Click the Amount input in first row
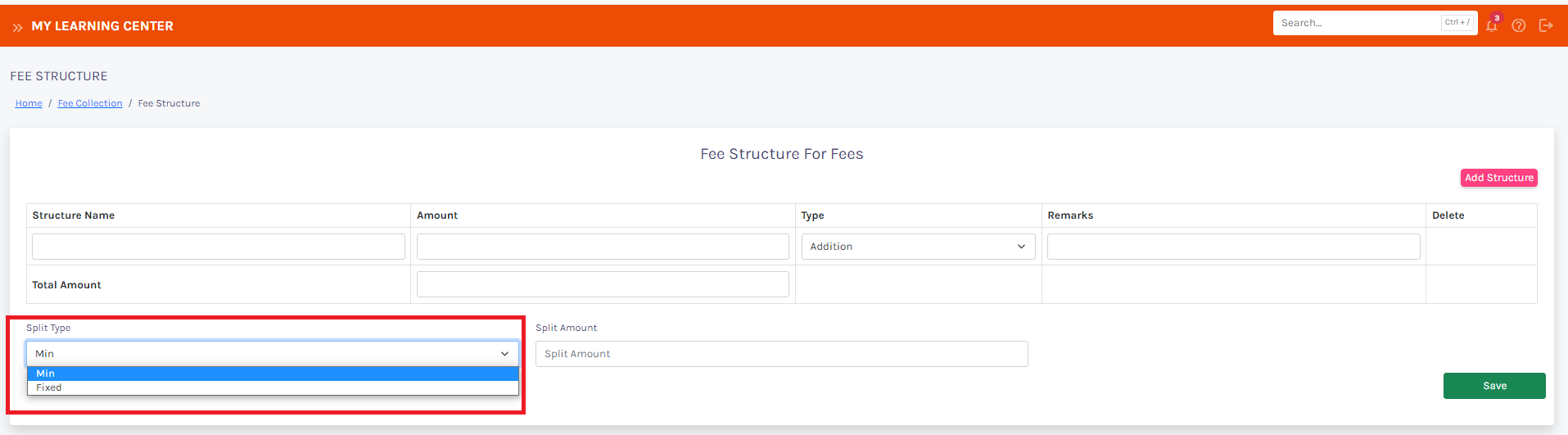This screenshot has height=435, width=1568. 603,247
